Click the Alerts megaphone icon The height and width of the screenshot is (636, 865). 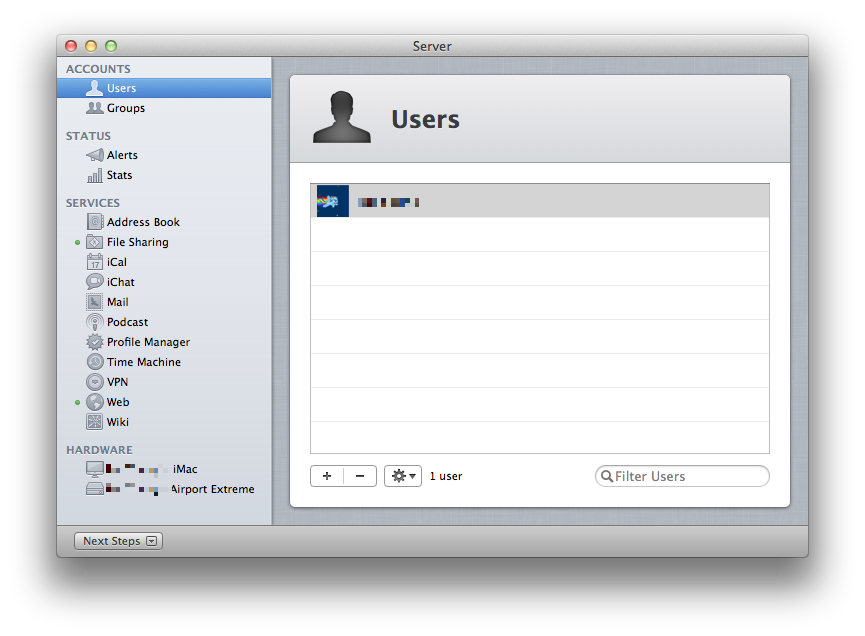[94, 155]
